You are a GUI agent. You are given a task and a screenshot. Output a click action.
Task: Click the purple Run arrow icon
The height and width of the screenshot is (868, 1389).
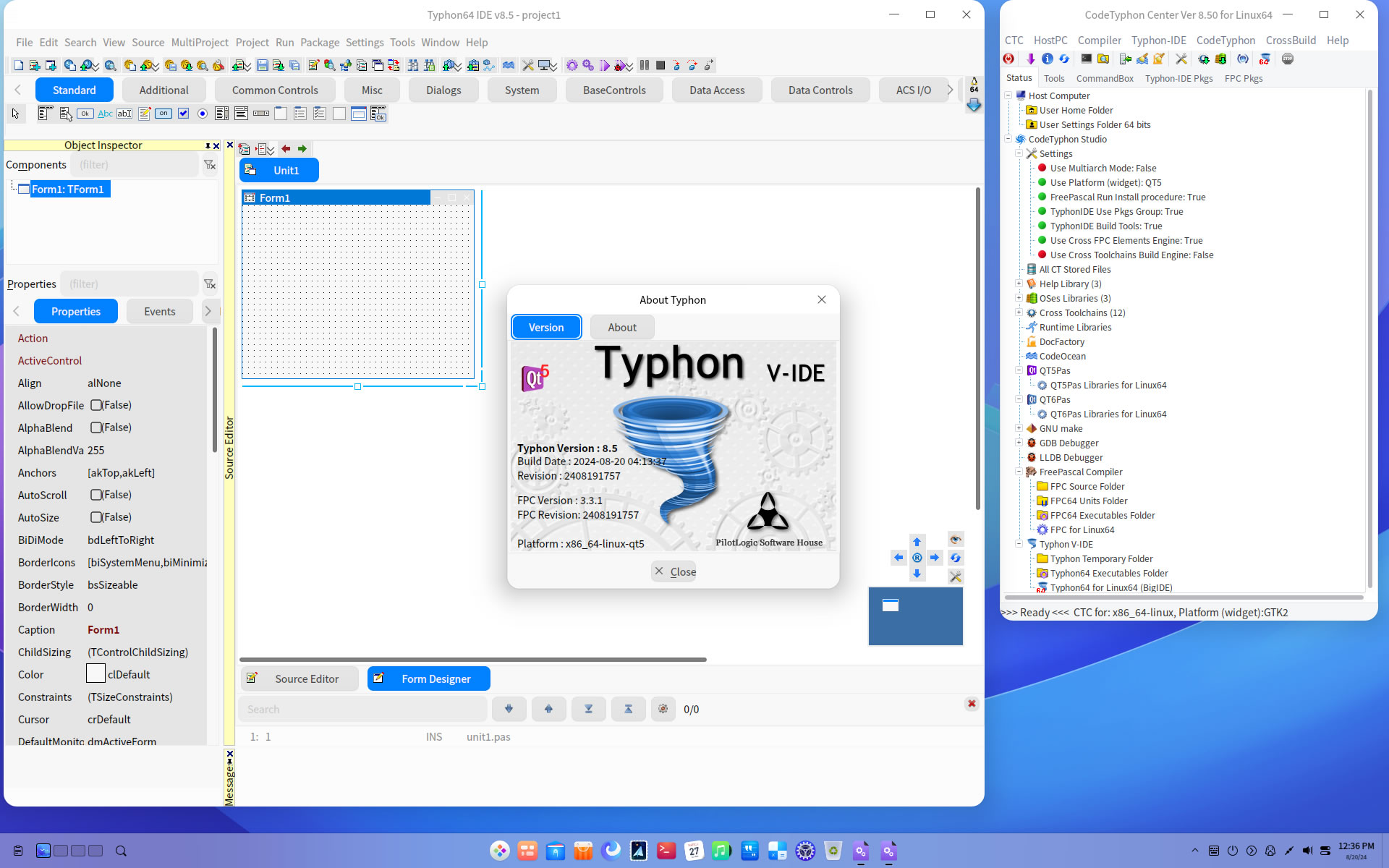[x=605, y=66]
